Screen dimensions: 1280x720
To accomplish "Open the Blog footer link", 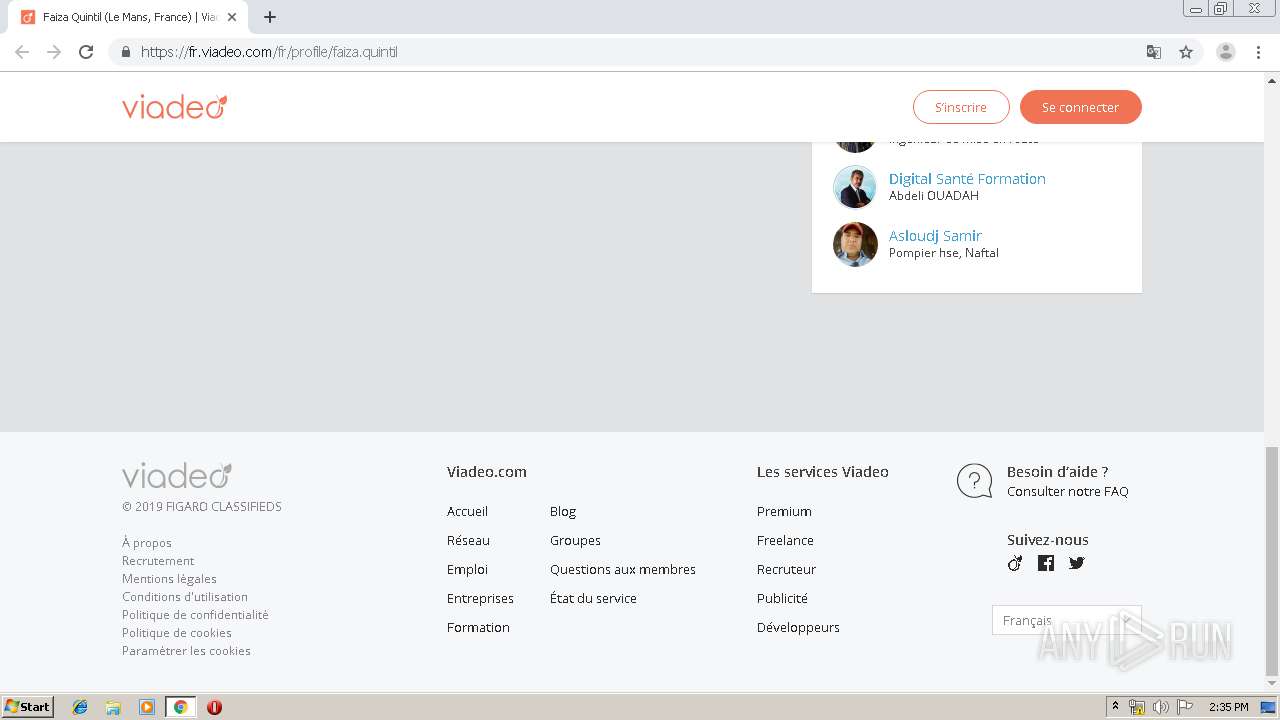I will click(x=563, y=511).
